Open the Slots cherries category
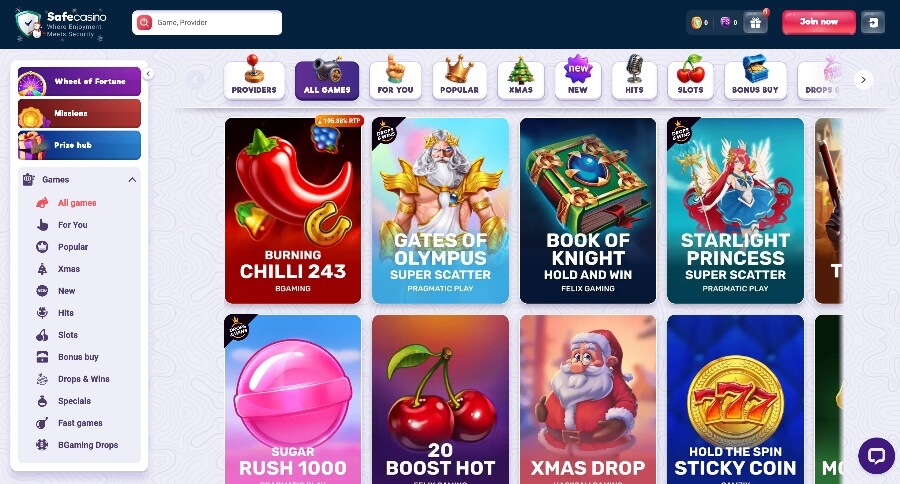 pyautogui.click(x=690, y=79)
